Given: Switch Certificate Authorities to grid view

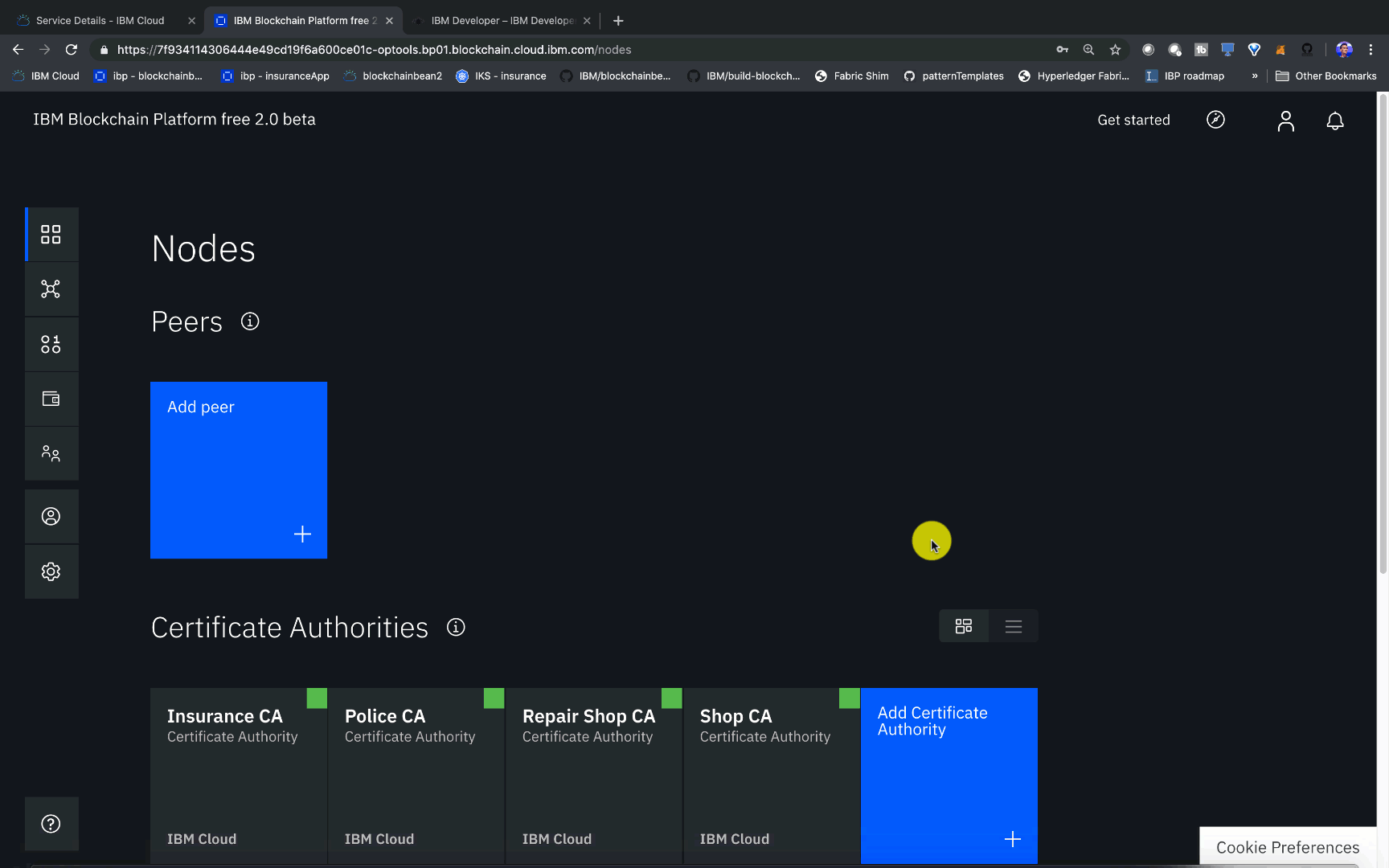Looking at the screenshot, I should tap(964, 626).
